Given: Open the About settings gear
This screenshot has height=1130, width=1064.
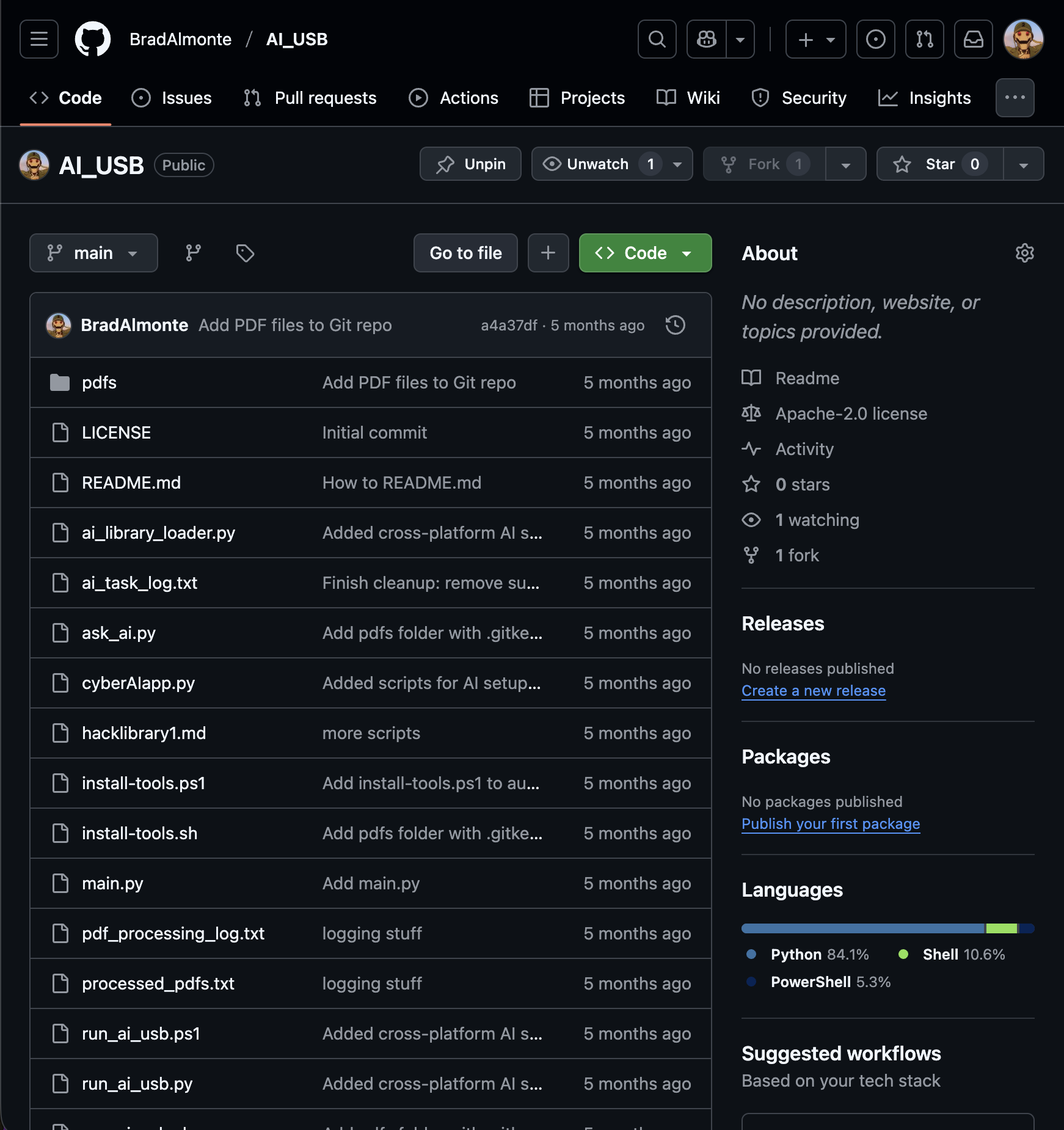Looking at the screenshot, I should coord(1024,253).
